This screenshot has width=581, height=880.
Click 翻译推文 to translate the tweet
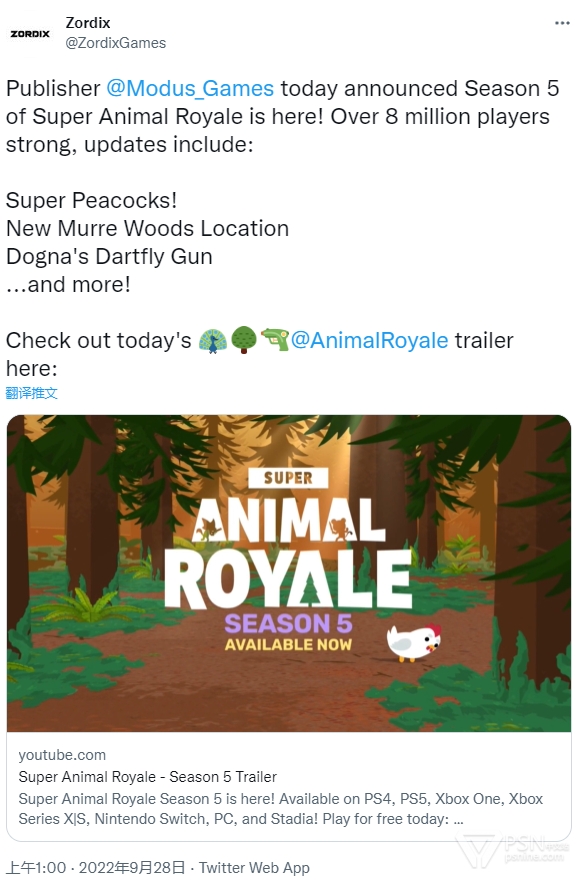[x=31, y=393]
